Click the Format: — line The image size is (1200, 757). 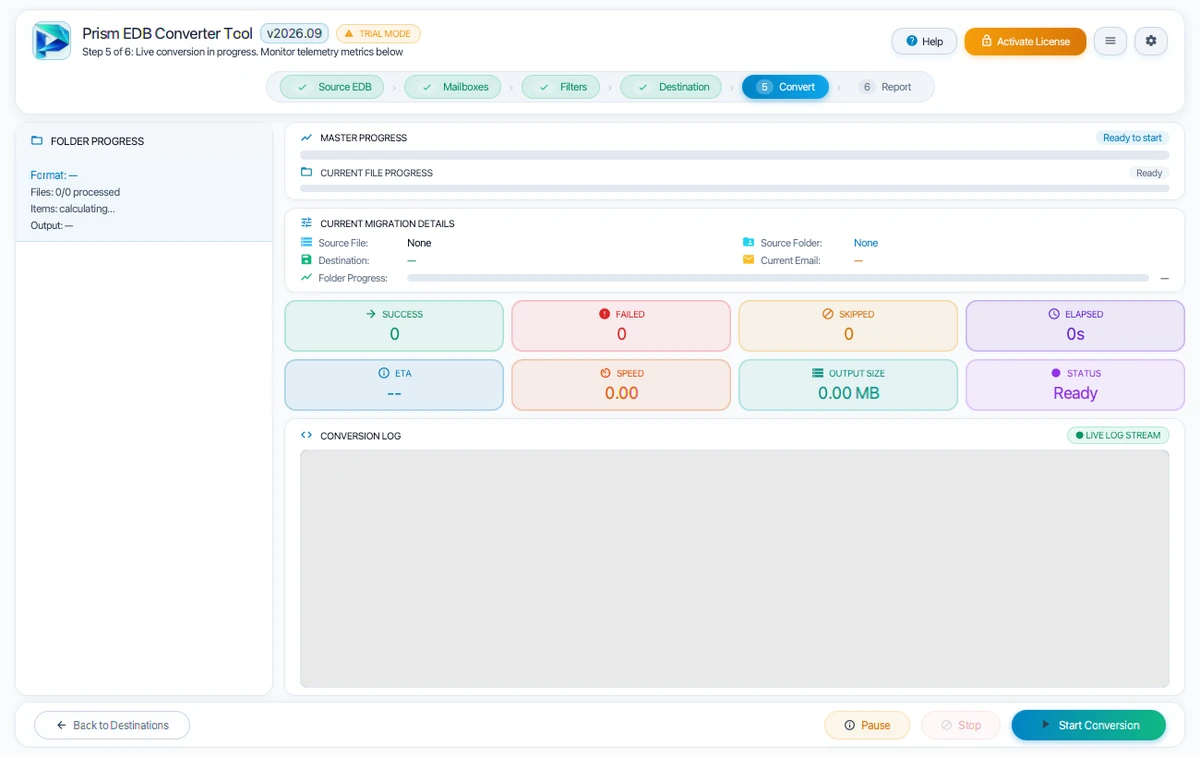pyautogui.click(x=54, y=175)
